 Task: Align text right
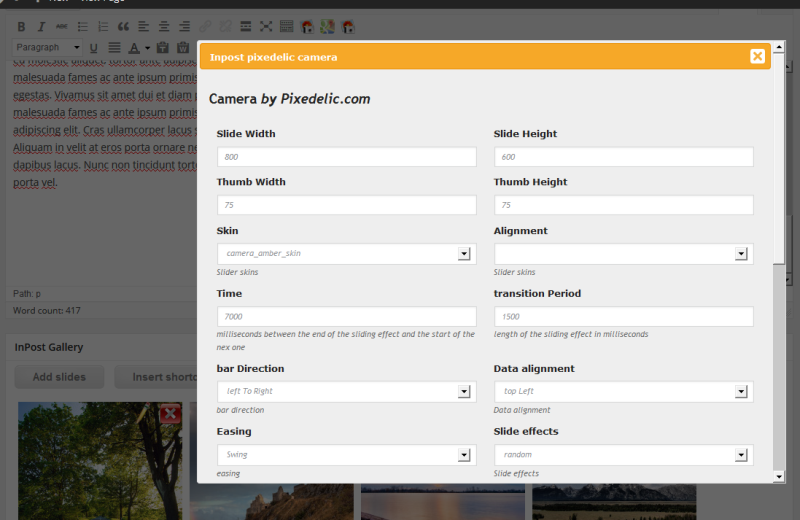coord(184,27)
